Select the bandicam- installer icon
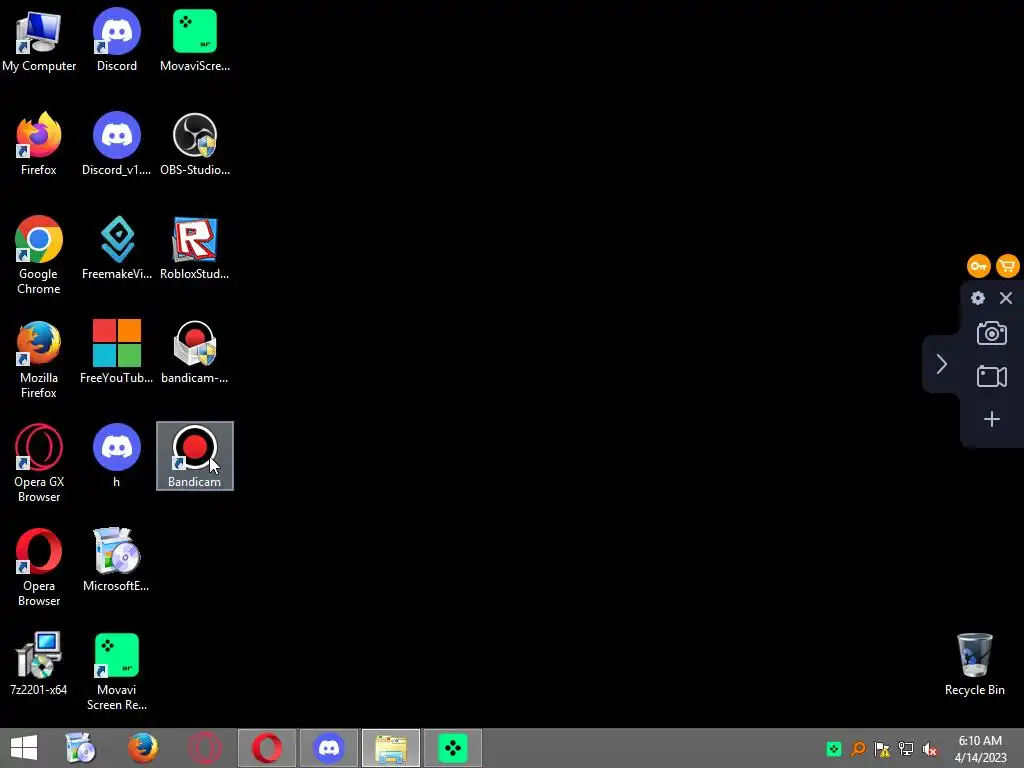The height and width of the screenshot is (768, 1024). tap(195, 352)
